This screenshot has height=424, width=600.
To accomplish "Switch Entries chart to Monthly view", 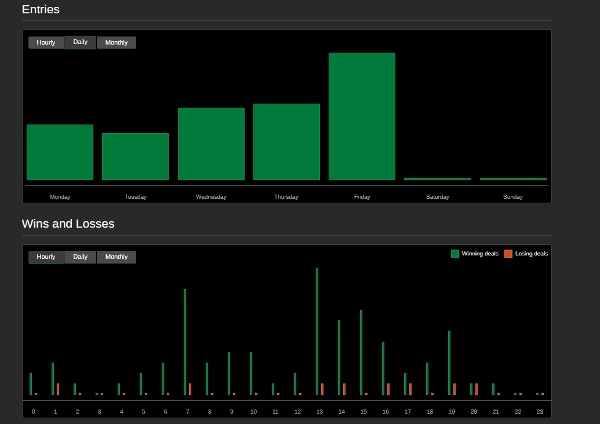I will click(x=116, y=42).
